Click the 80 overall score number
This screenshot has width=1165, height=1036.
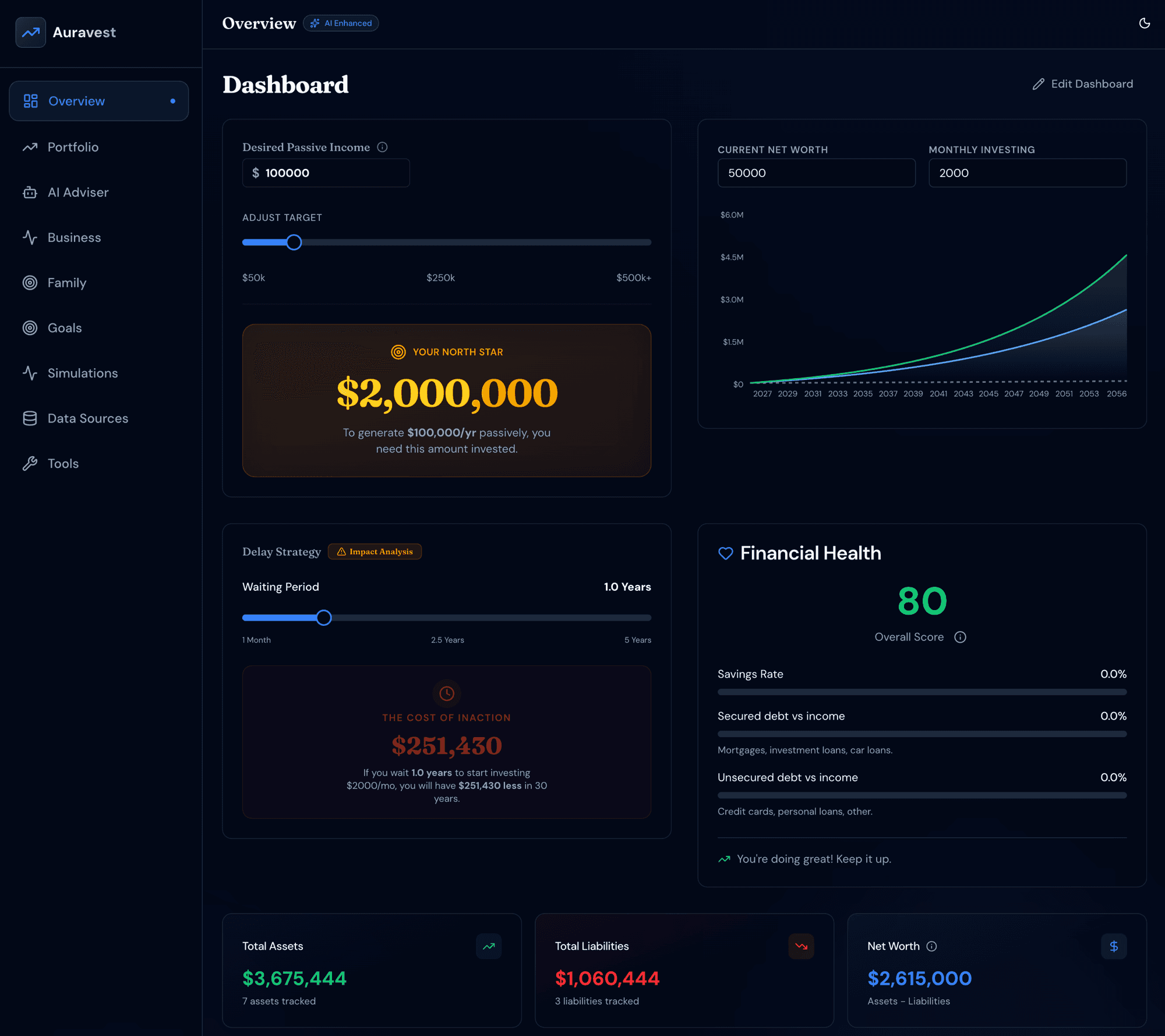(x=922, y=601)
